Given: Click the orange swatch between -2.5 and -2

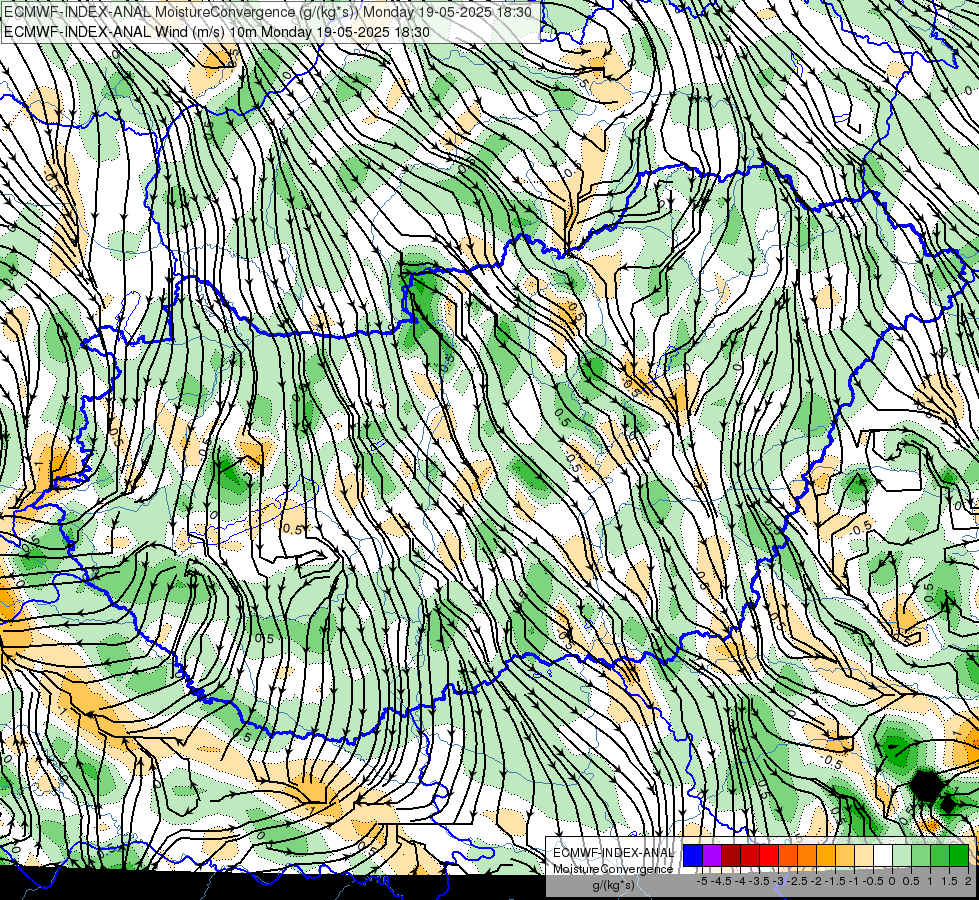Looking at the screenshot, I should [x=807, y=856].
